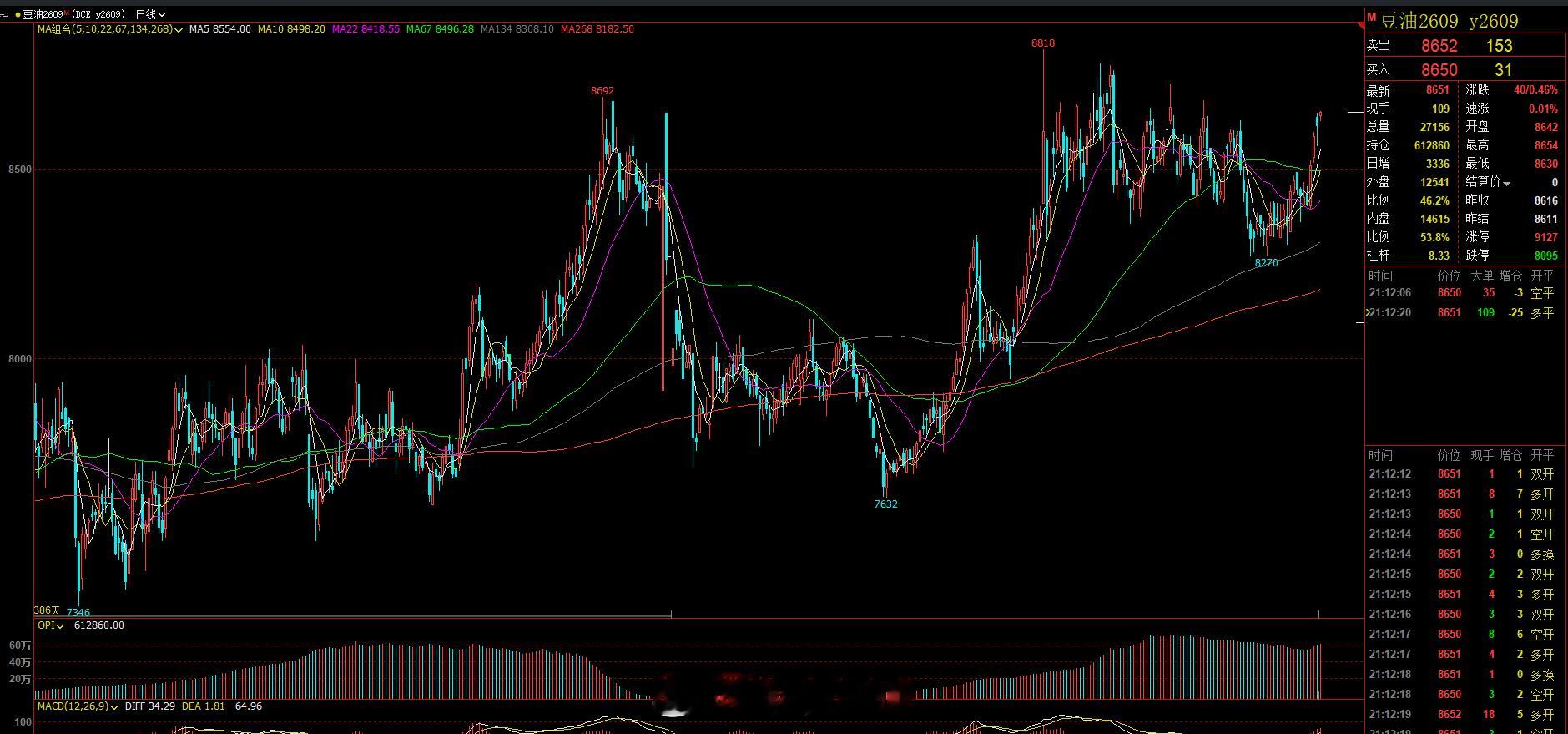Viewport: 1568px width, 734px height.
Task: Click the 大单 column header
Action: click(x=1482, y=276)
